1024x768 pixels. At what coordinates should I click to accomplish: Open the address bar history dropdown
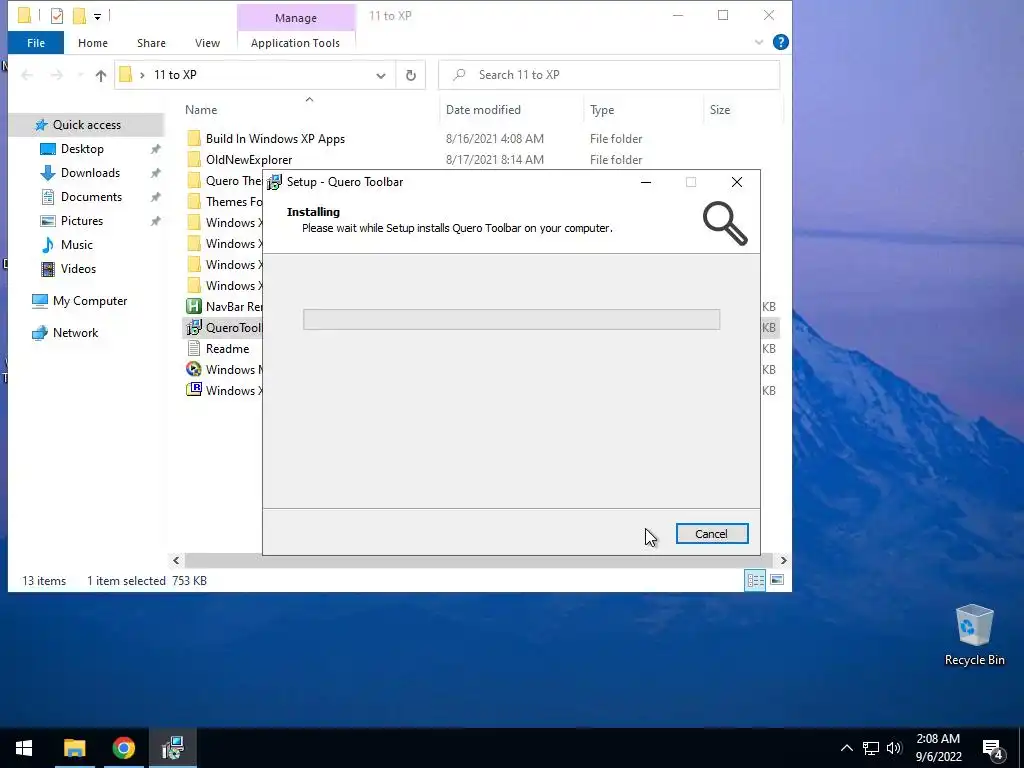pyautogui.click(x=381, y=75)
